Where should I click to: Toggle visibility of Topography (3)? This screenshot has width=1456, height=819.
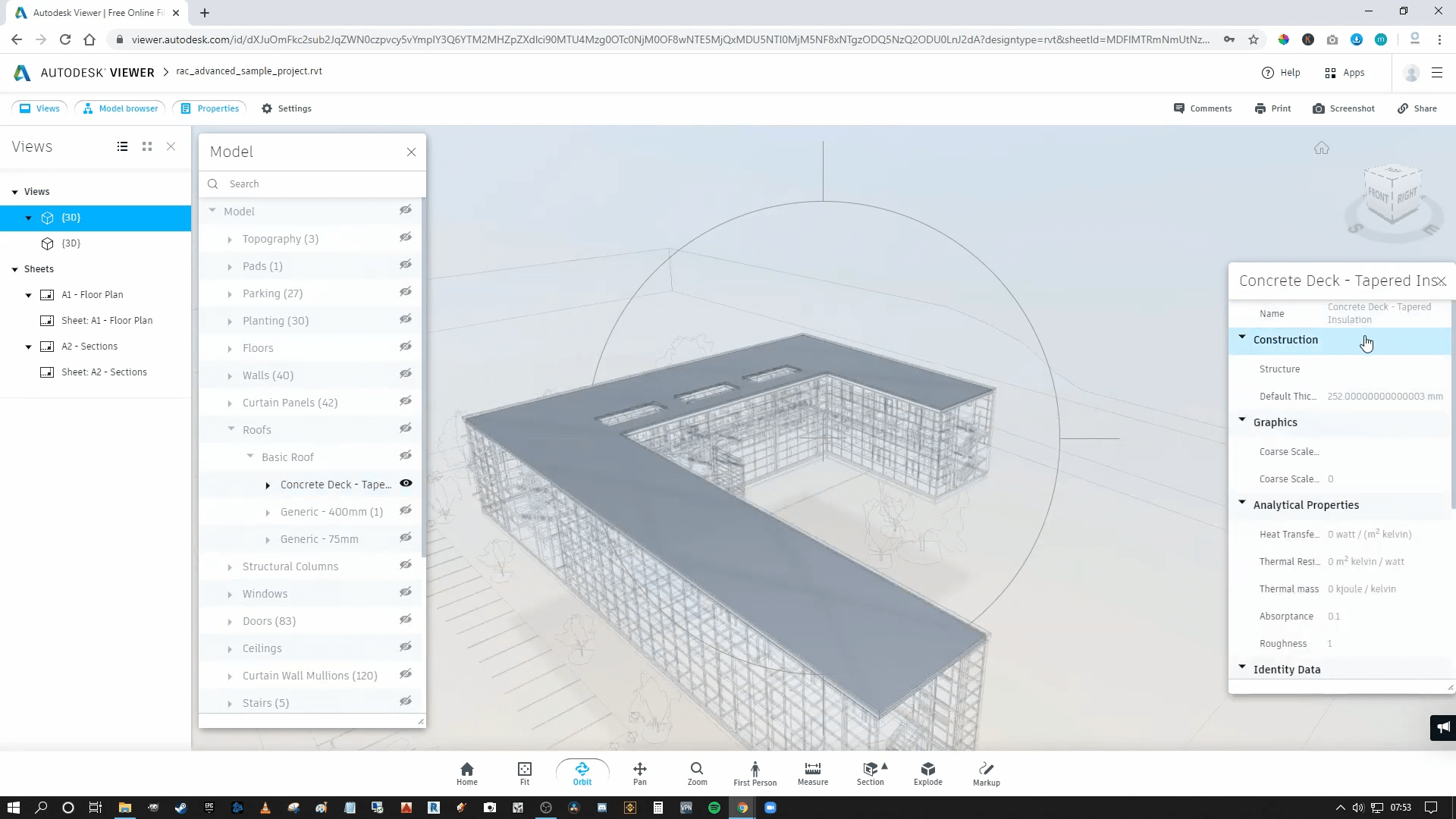coord(406,237)
